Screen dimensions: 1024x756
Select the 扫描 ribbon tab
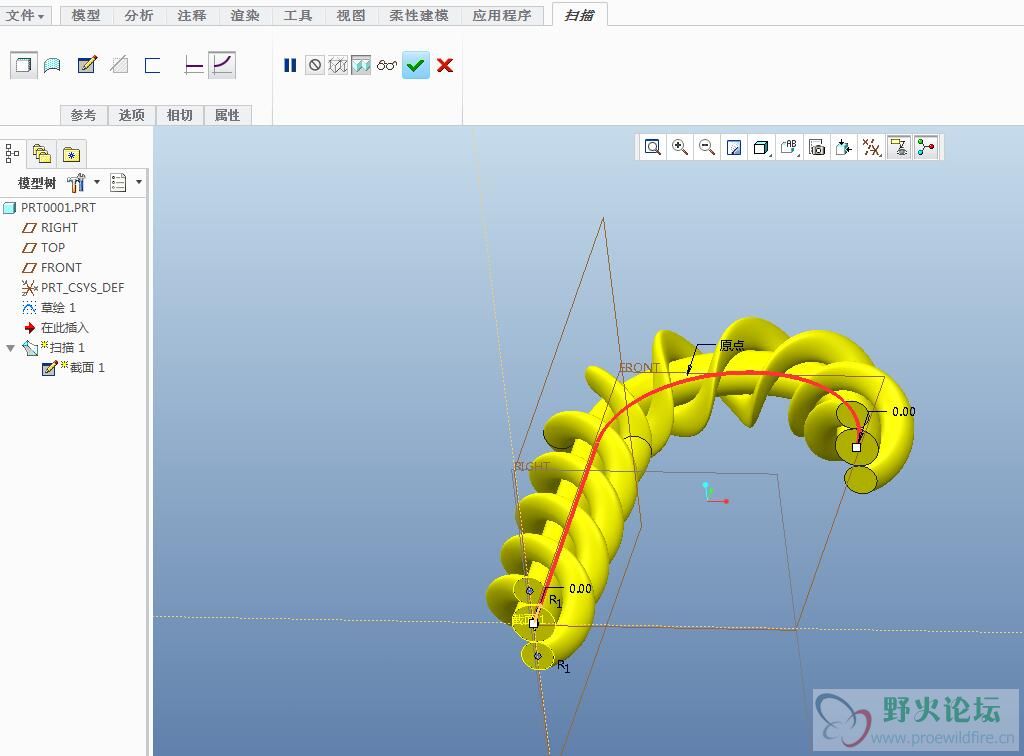[579, 15]
